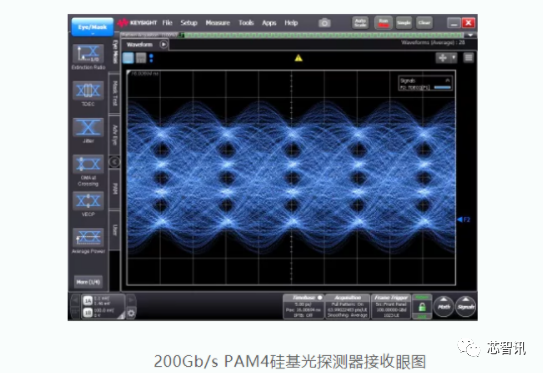
Task: Expand the Math panel
Action: pyautogui.click(x=444, y=307)
